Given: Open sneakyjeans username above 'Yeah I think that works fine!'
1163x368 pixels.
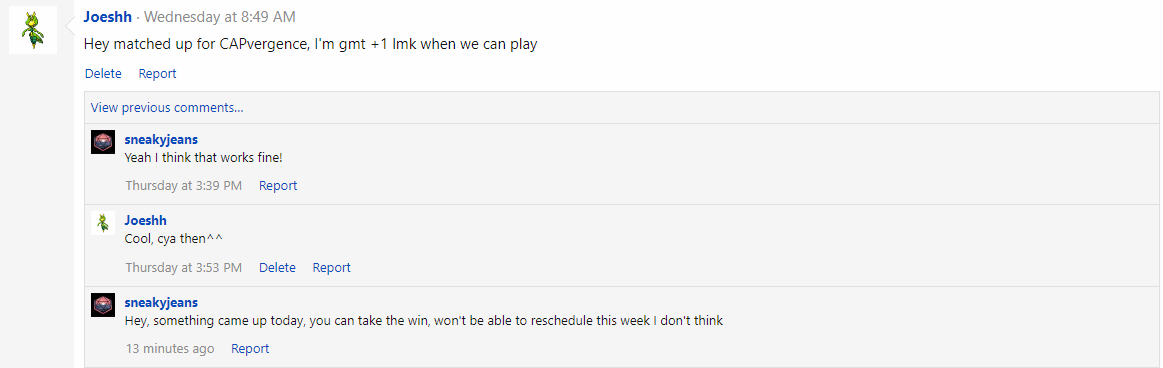Looking at the screenshot, I should [161, 139].
